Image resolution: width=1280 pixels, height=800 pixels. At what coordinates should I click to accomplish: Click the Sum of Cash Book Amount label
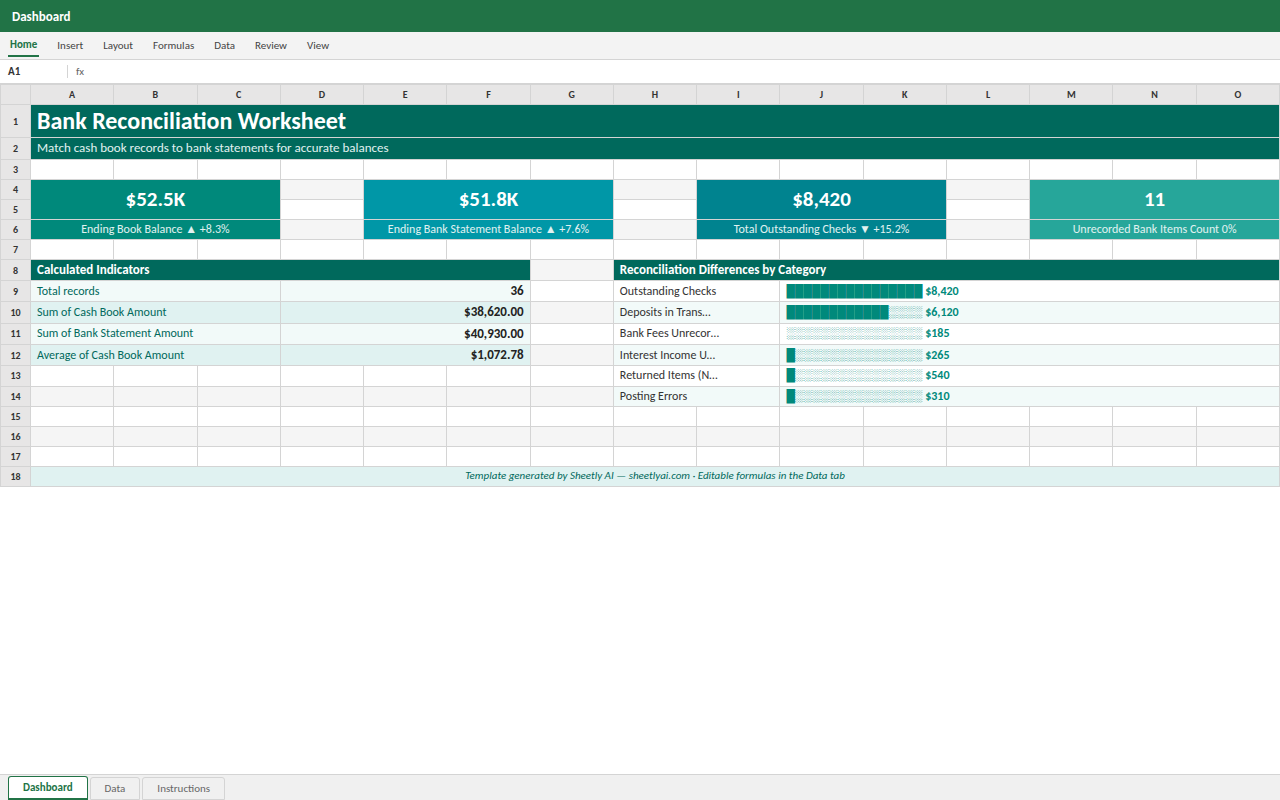click(155, 312)
